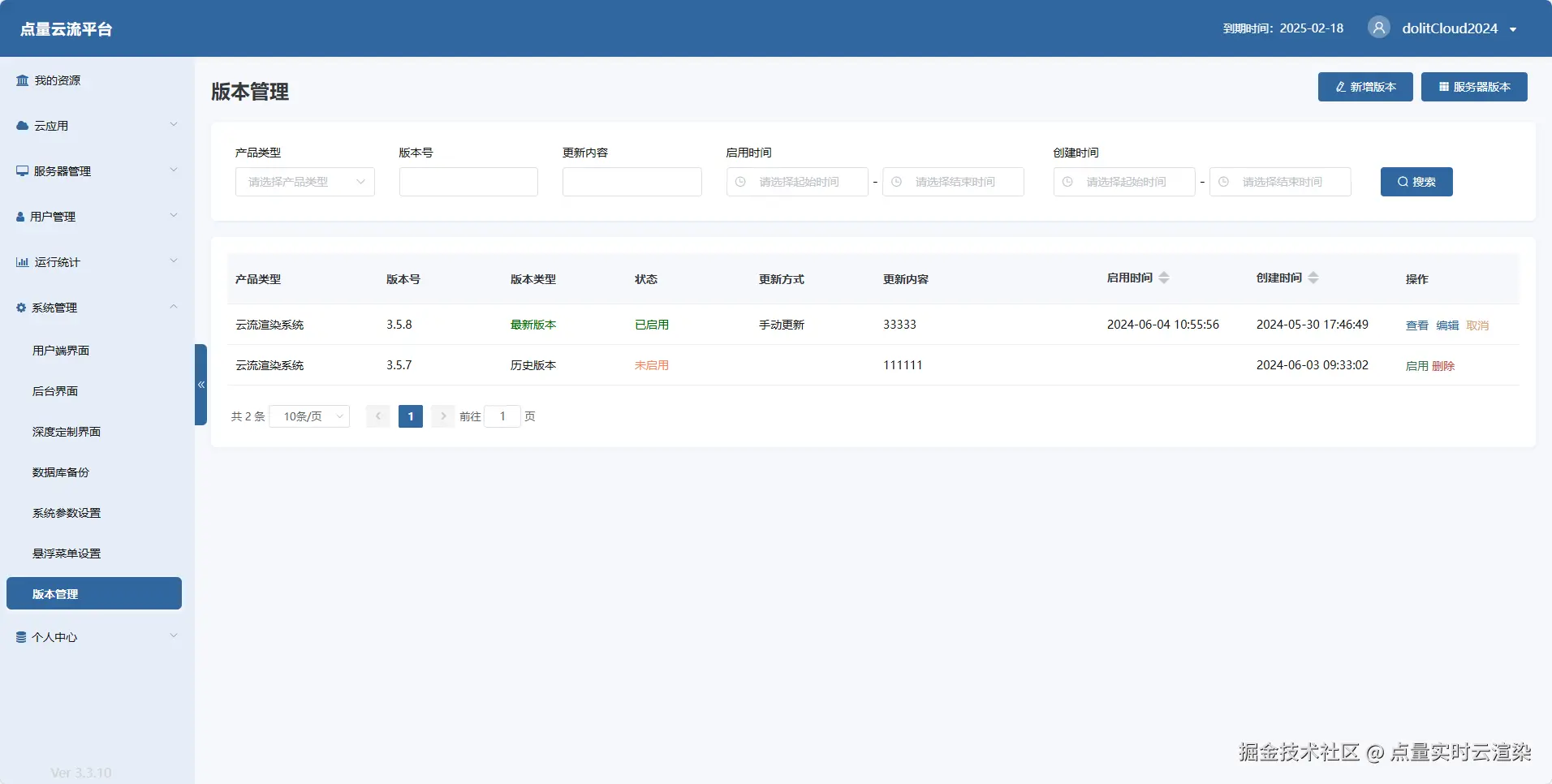Select the active 版本管理 menu item
The image size is (1552, 784).
(x=94, y=593)
